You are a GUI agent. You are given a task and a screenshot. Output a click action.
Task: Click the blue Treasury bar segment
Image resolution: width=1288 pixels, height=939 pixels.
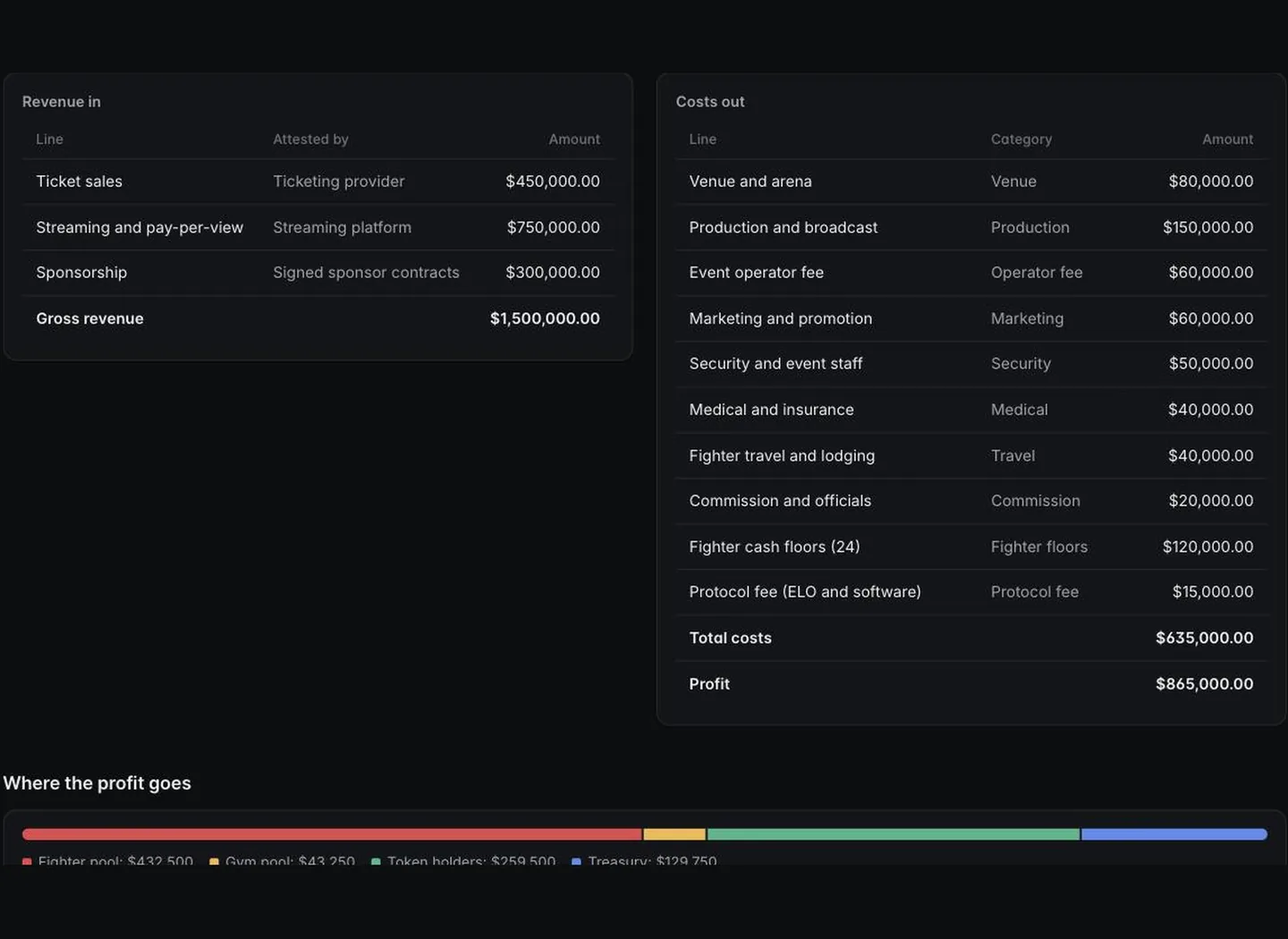[1174, 834]
